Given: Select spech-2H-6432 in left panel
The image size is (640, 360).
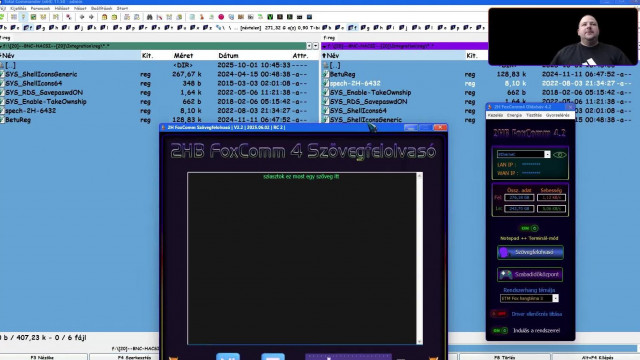Looking at the screenshot, I should click(31, 111).
